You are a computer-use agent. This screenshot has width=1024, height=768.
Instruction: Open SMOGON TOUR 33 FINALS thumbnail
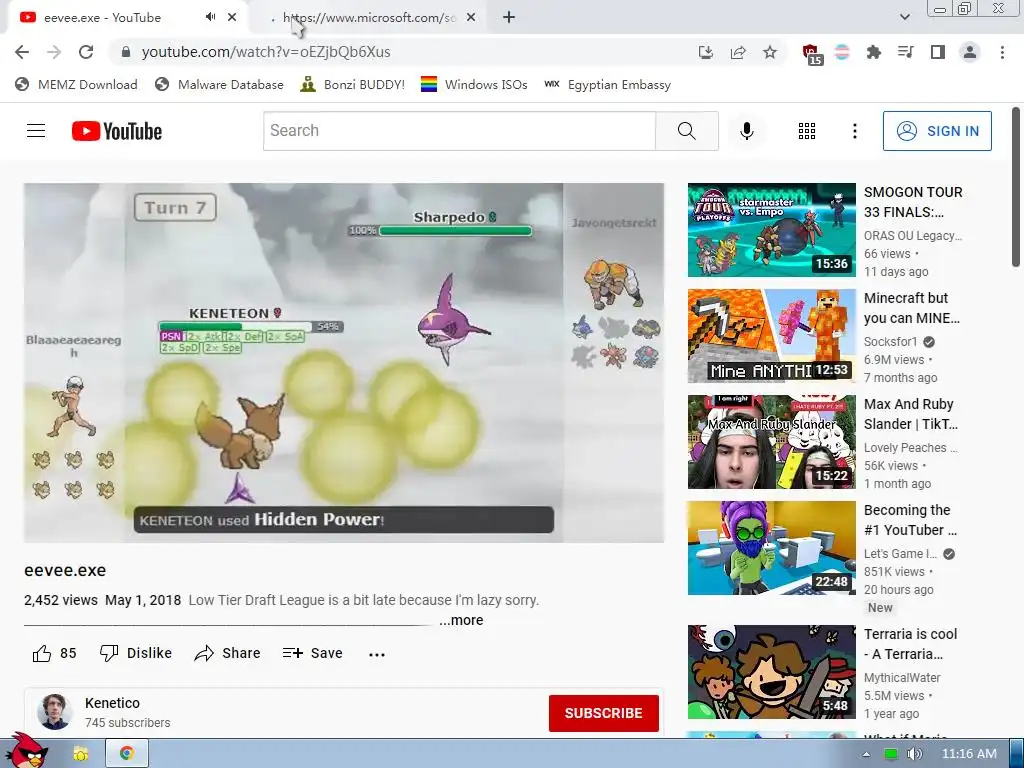click(x=771, y=230)
